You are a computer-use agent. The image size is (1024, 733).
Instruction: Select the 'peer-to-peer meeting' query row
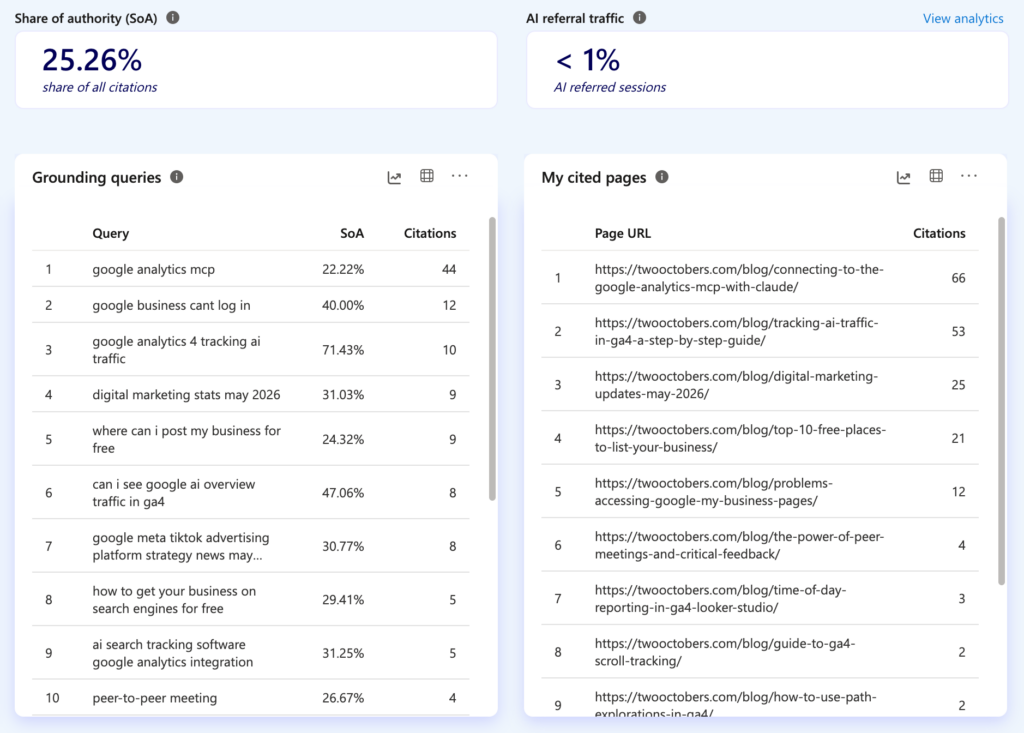251,698
